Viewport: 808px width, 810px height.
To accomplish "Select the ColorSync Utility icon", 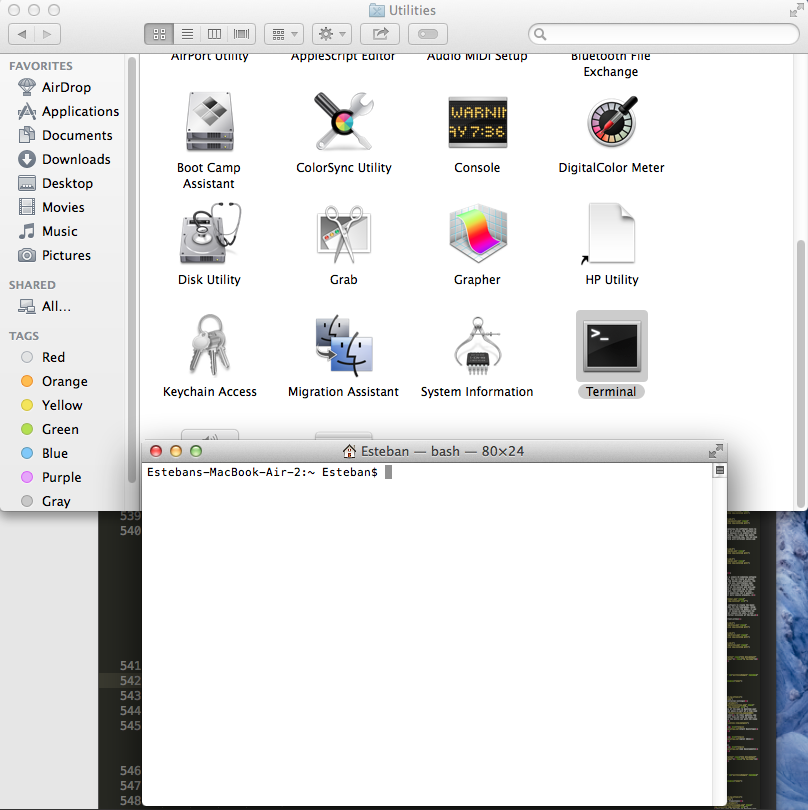I will coord(344,122).
